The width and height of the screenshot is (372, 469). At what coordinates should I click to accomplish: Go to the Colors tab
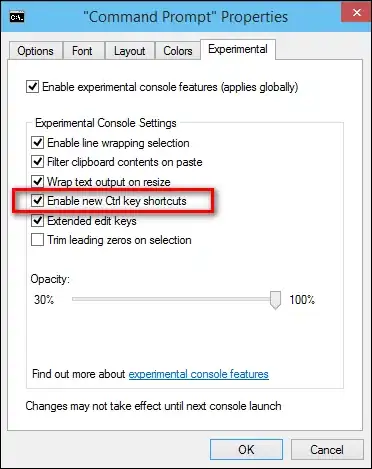178,51
